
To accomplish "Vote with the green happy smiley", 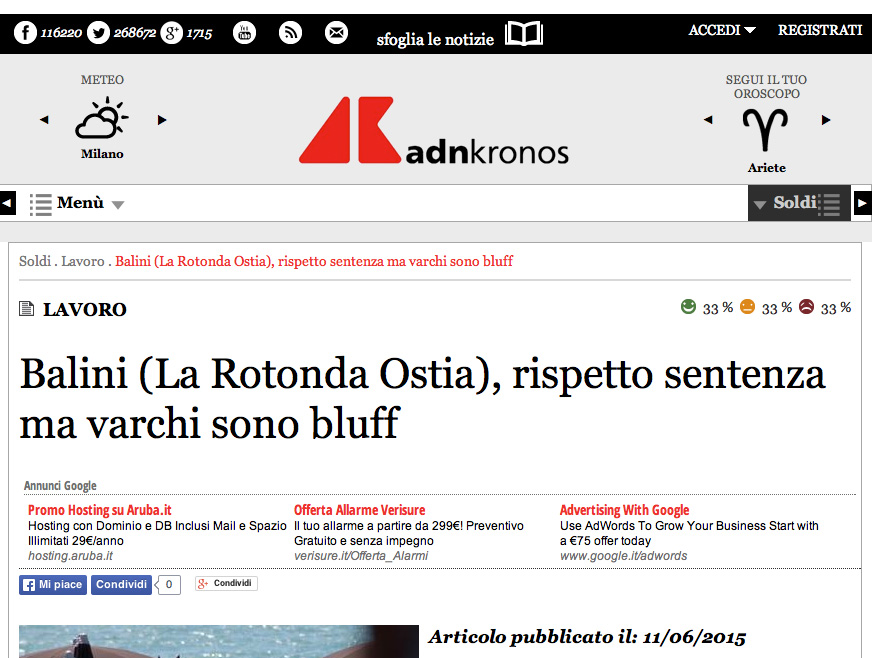I will (x=688, y=306).
